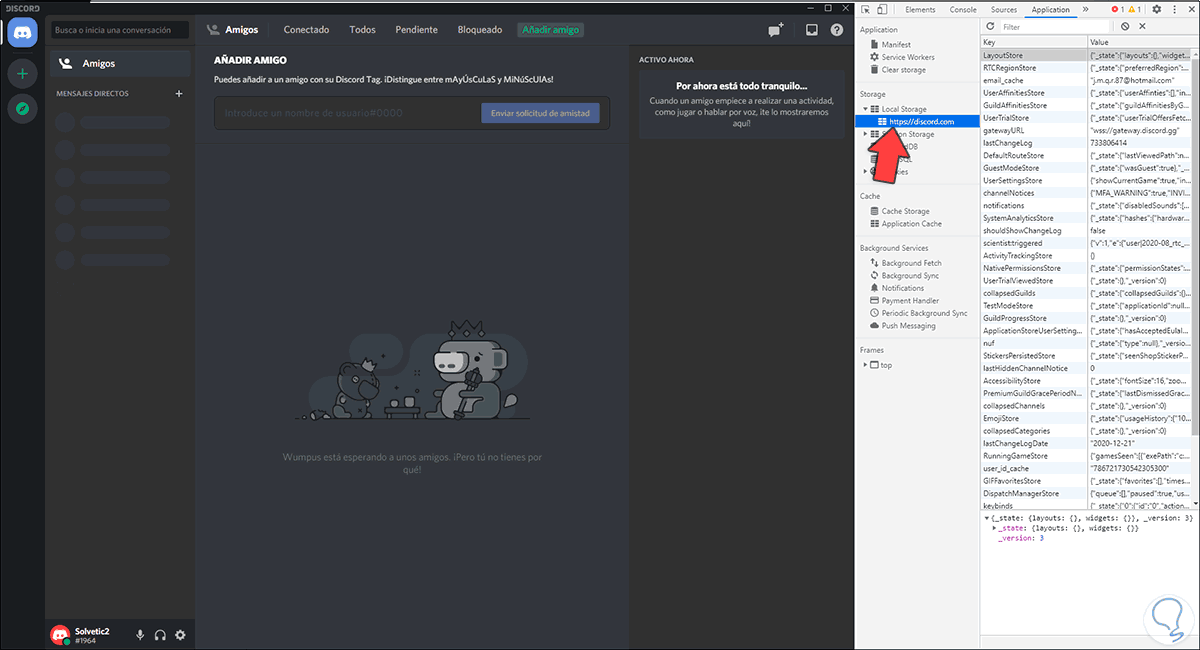Click the DevTools storage Filter field

click(x=1055, y=27)
